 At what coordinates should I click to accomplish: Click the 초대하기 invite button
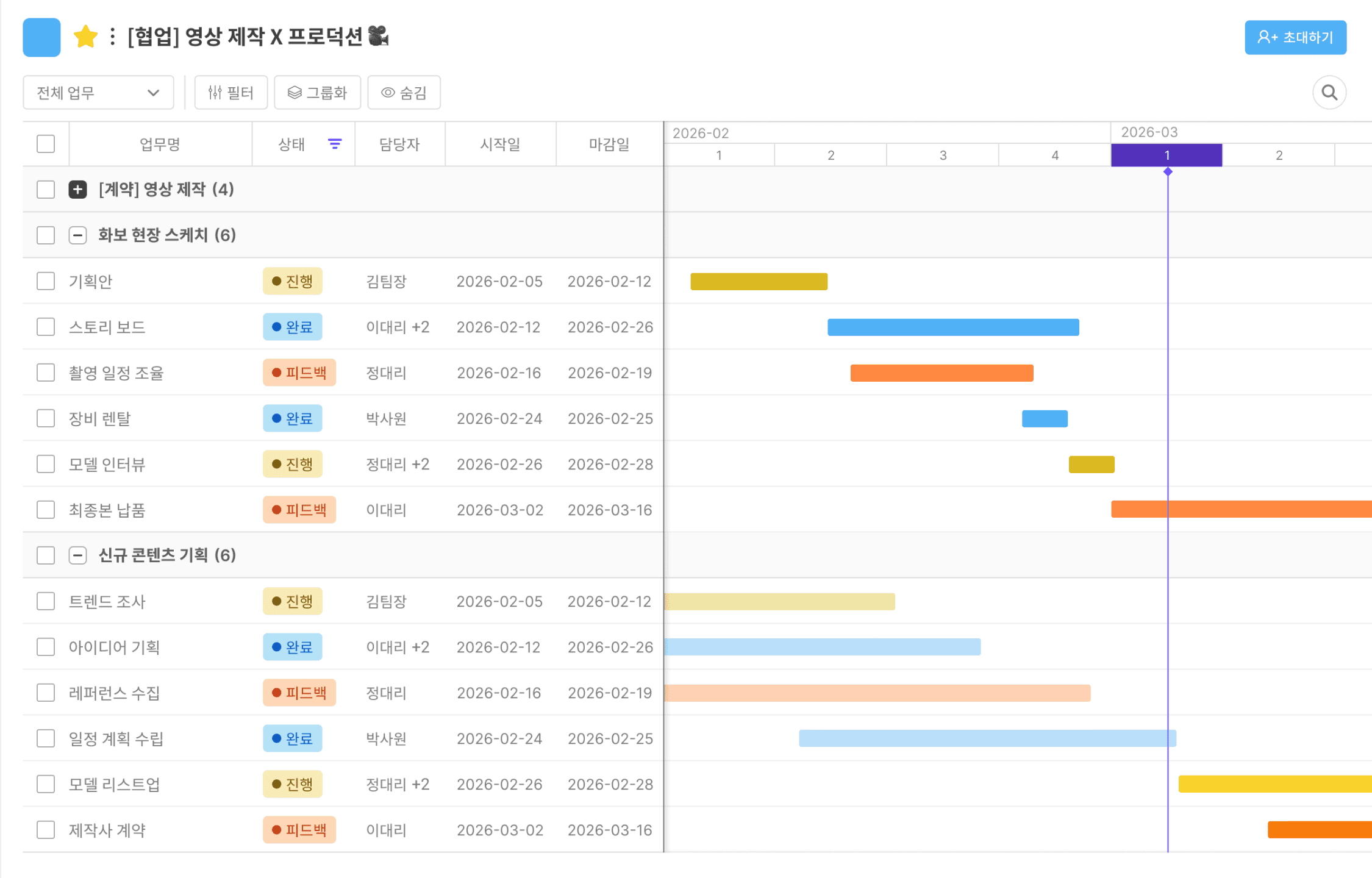[1295, 37]
